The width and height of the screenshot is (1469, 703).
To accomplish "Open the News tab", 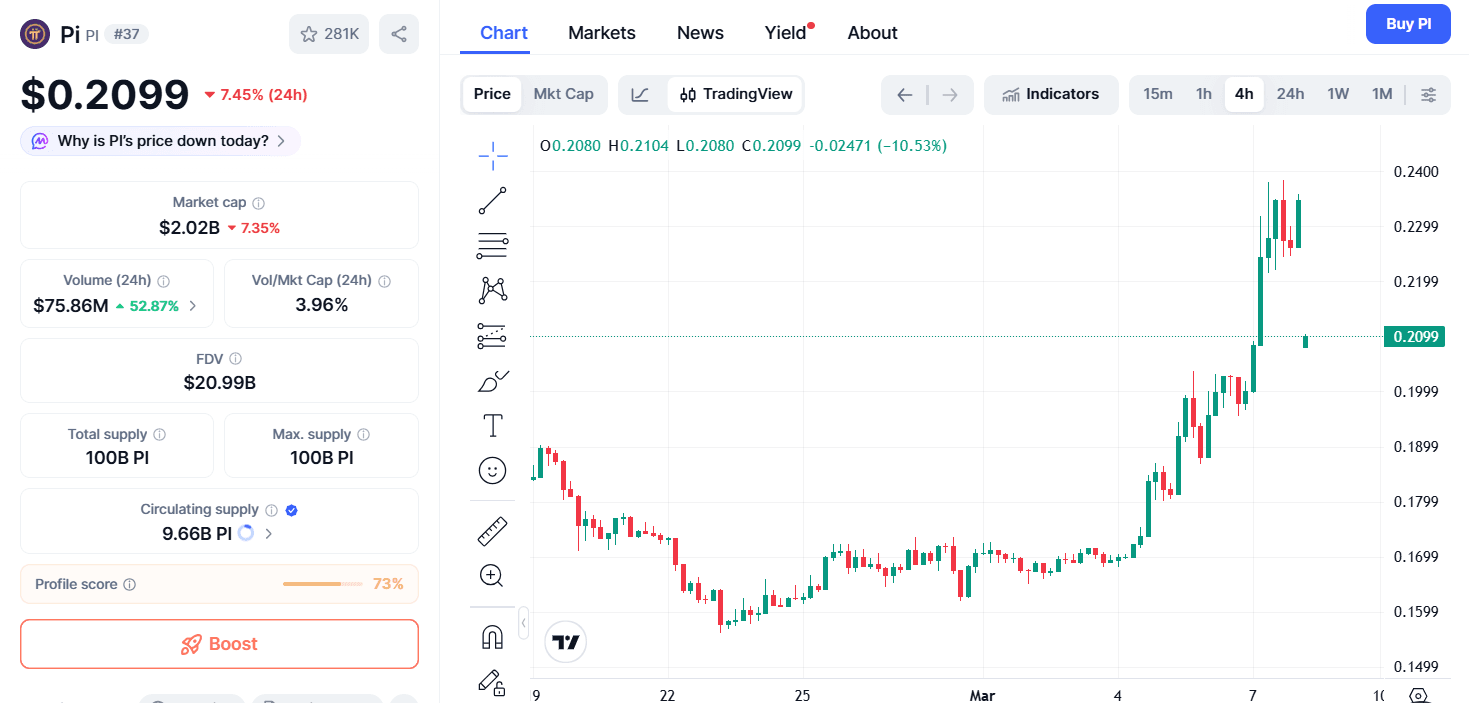I will (x=699, y=32).
